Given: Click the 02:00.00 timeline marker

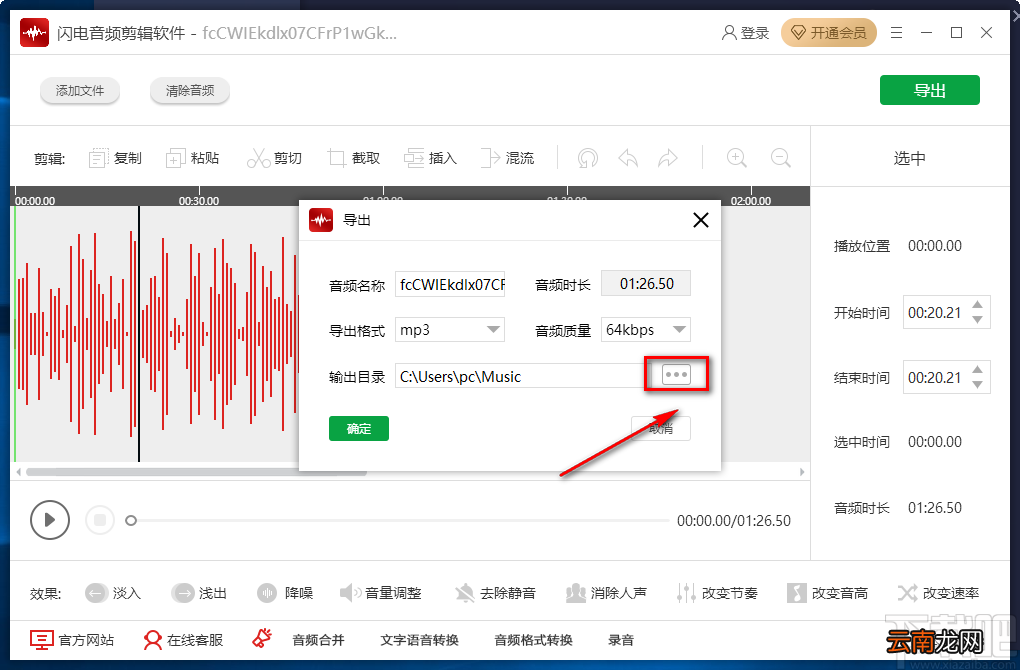Looking at the screenshot, I should tap(751, 201).
